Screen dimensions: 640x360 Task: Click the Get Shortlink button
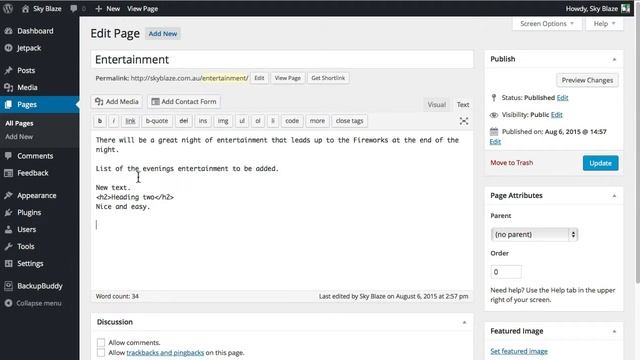point(328,78)
